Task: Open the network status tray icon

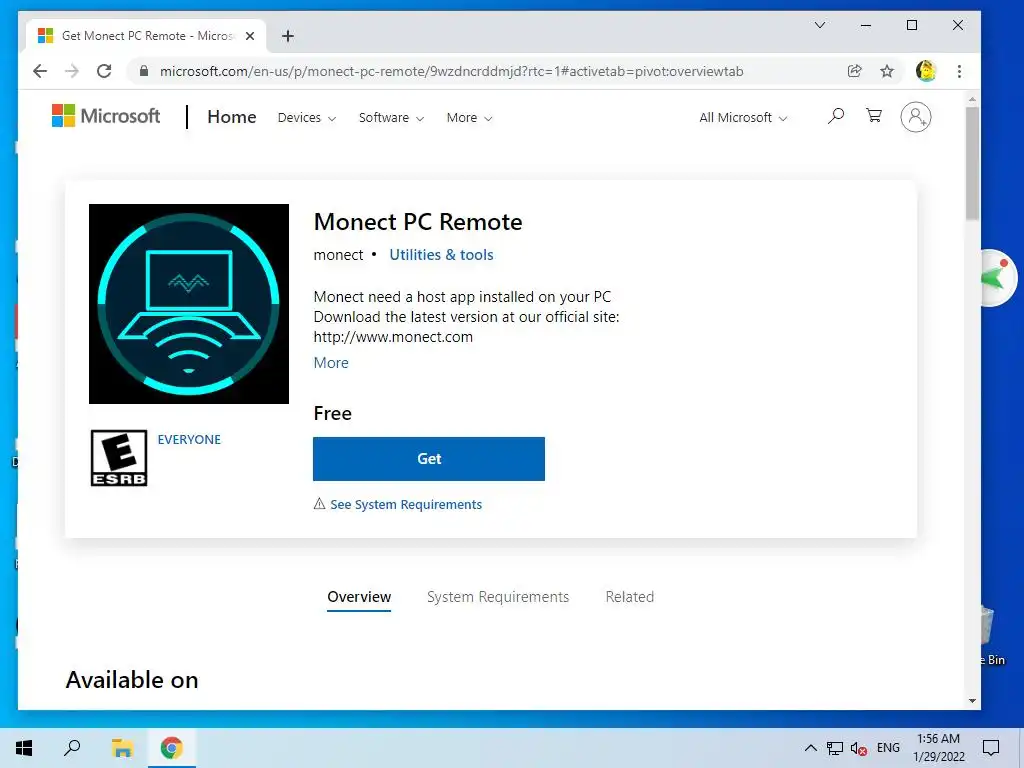Action: 835,748
